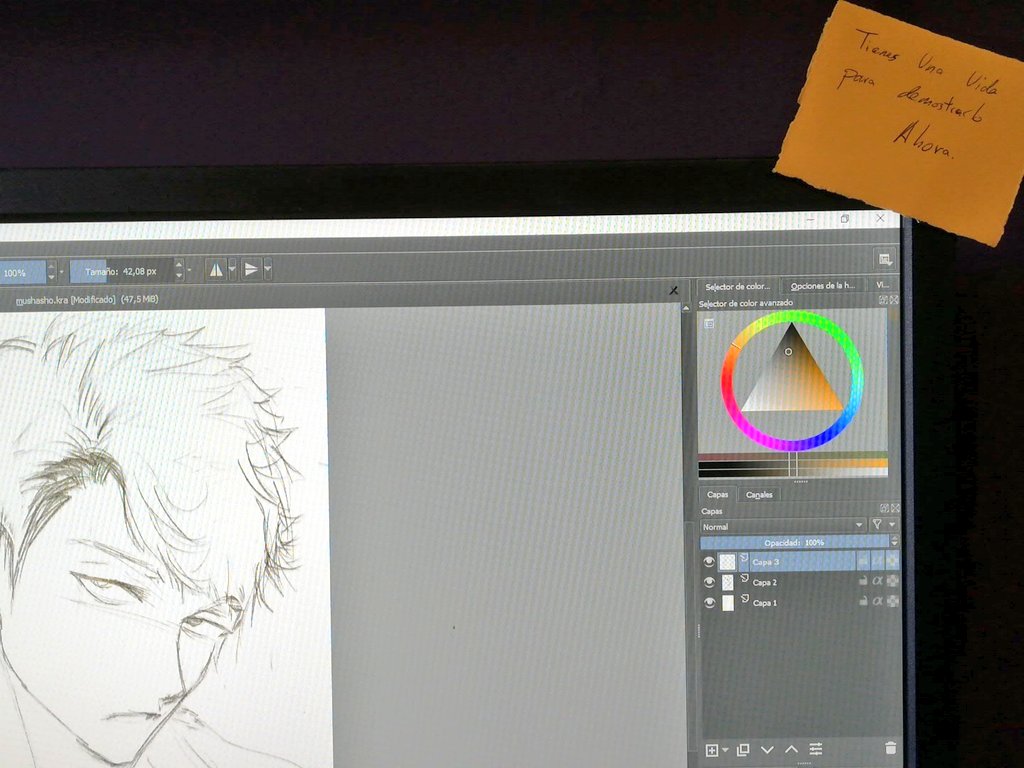The width and height of the screenshot is (1024, 768).
Task: Adjust the brush Tamaño slider
Action: pos(121,271)
